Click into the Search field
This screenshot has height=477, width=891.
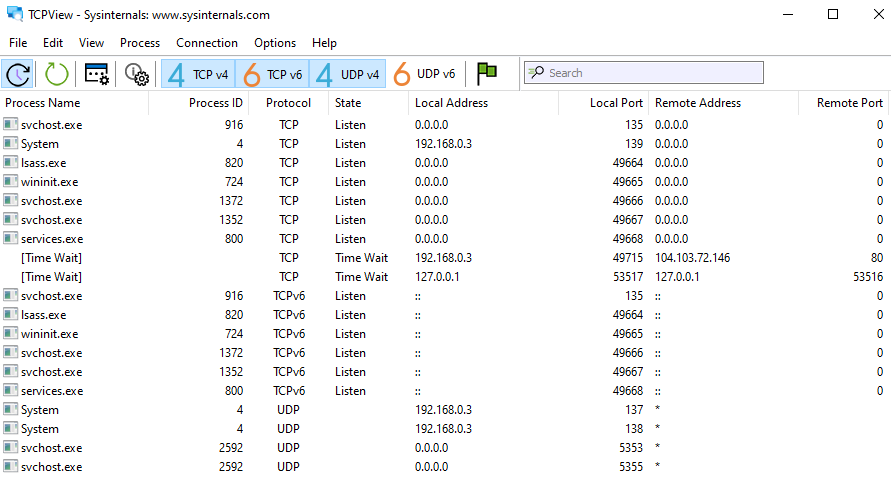click(x=644, y=73)
